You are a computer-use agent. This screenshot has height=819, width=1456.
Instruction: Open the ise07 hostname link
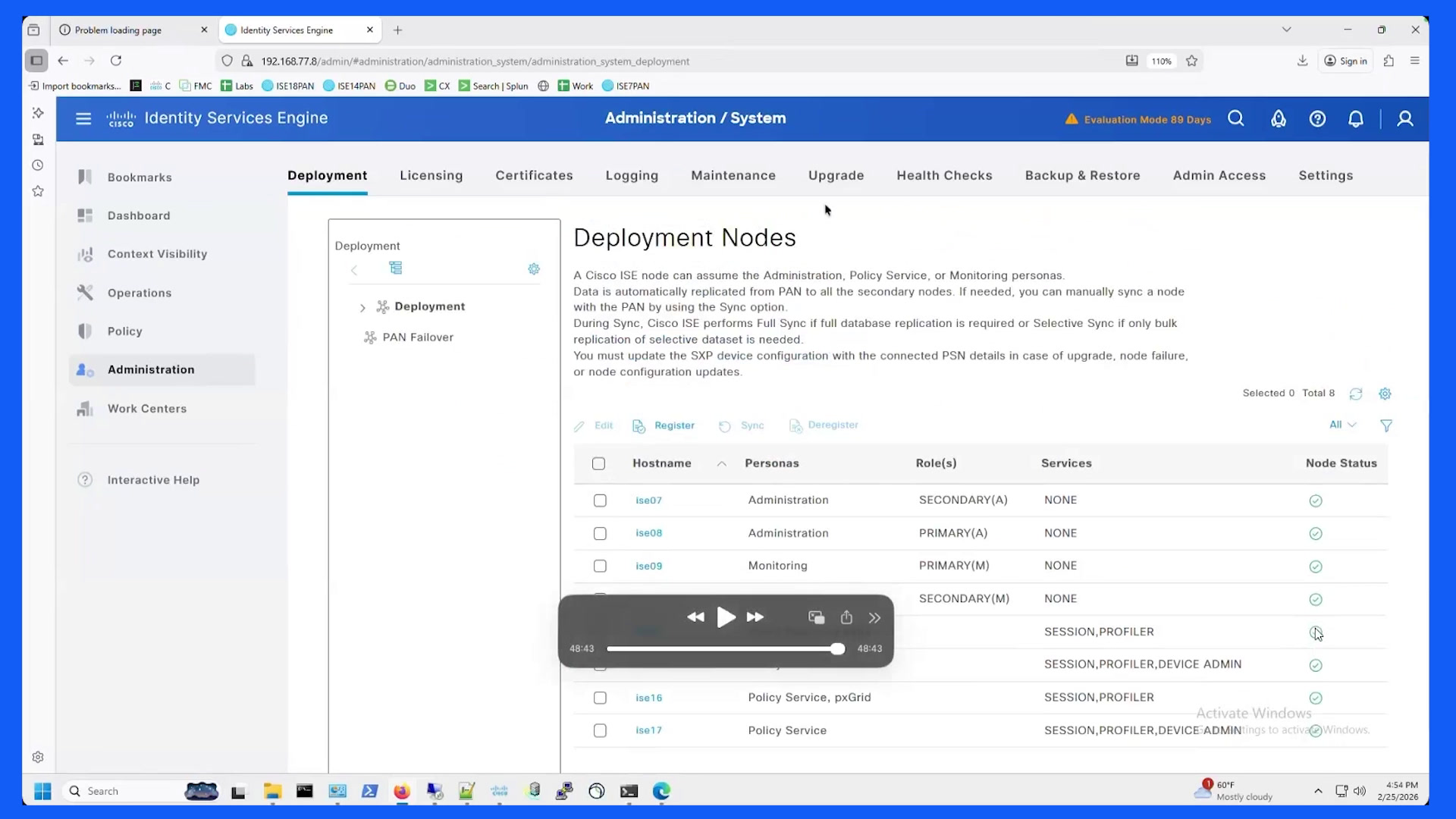coord(648,500)
